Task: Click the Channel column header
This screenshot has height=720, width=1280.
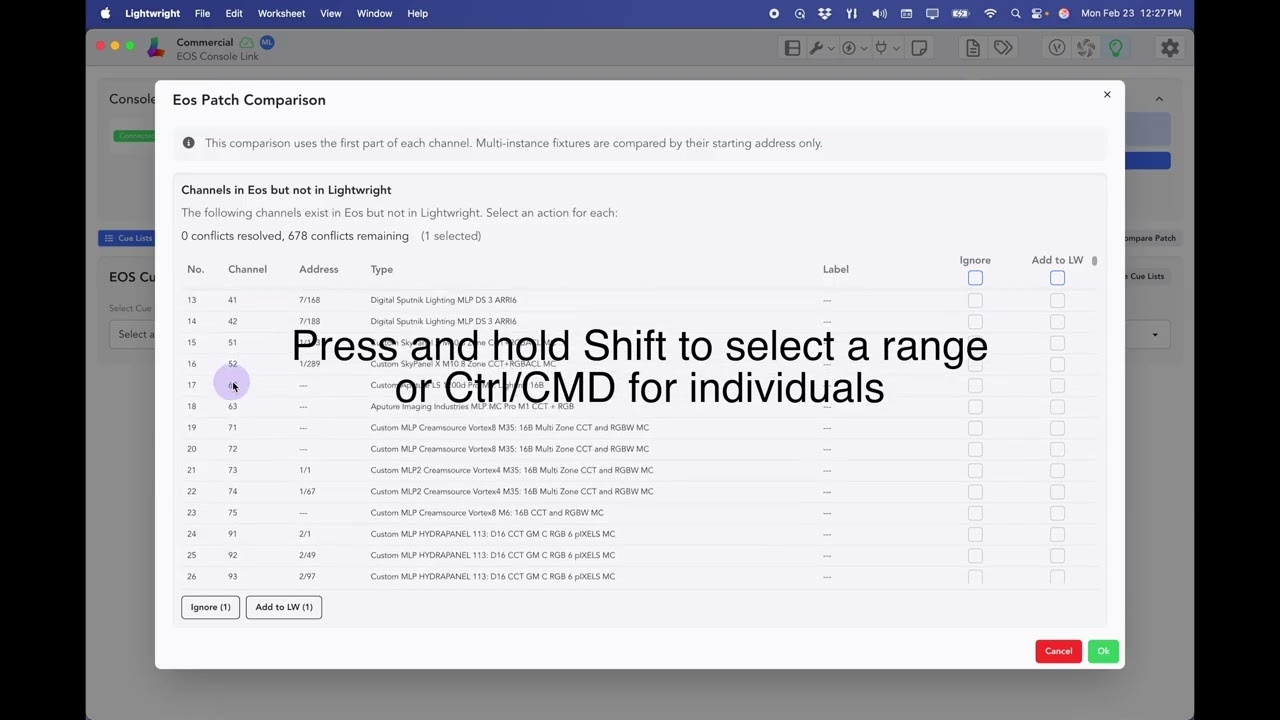Action: (247, 269)
